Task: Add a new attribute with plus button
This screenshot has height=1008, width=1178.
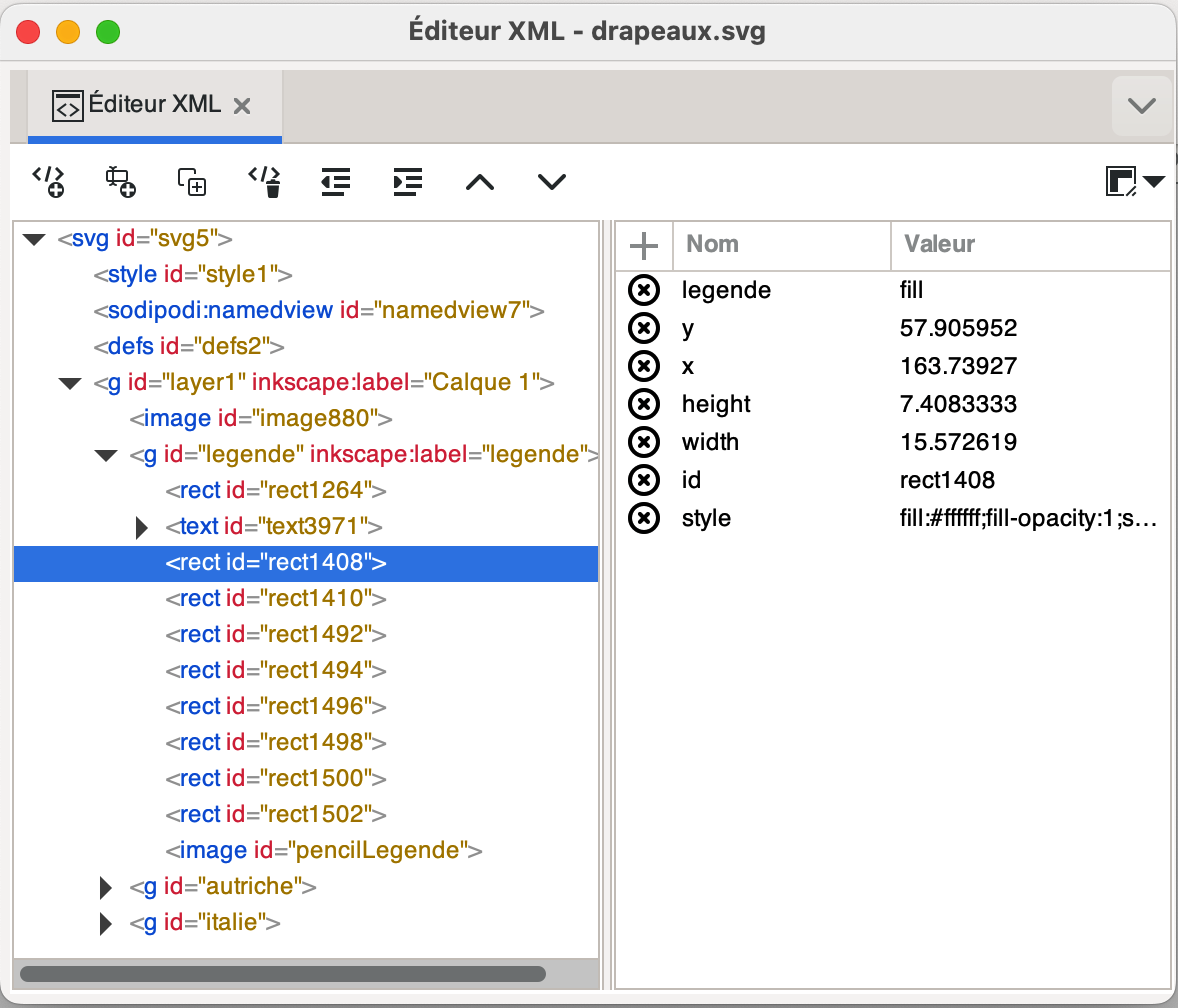Action: [x=643, y=245]
